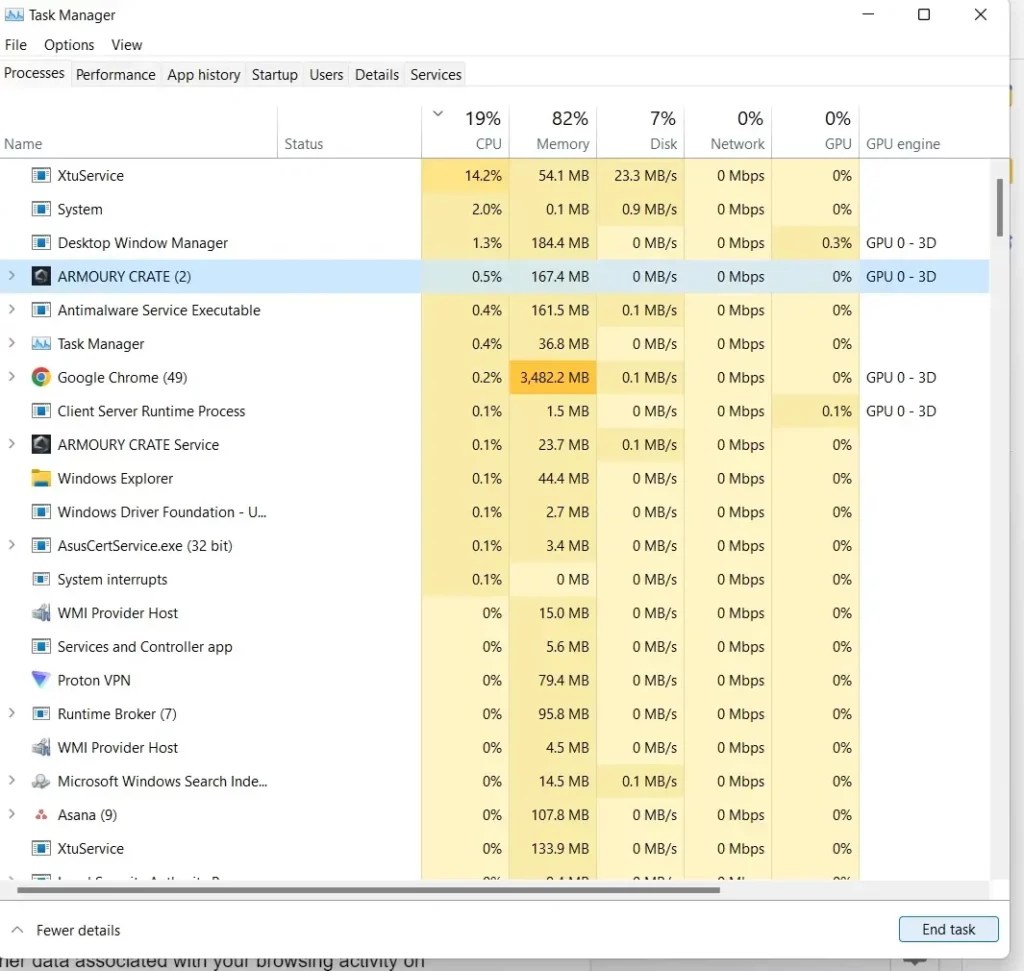The height and width of the screenshot is (971, 1024).
Task: Expand the Runtime Broker process group
Action: pyautogui.click(x=9, y=713)
